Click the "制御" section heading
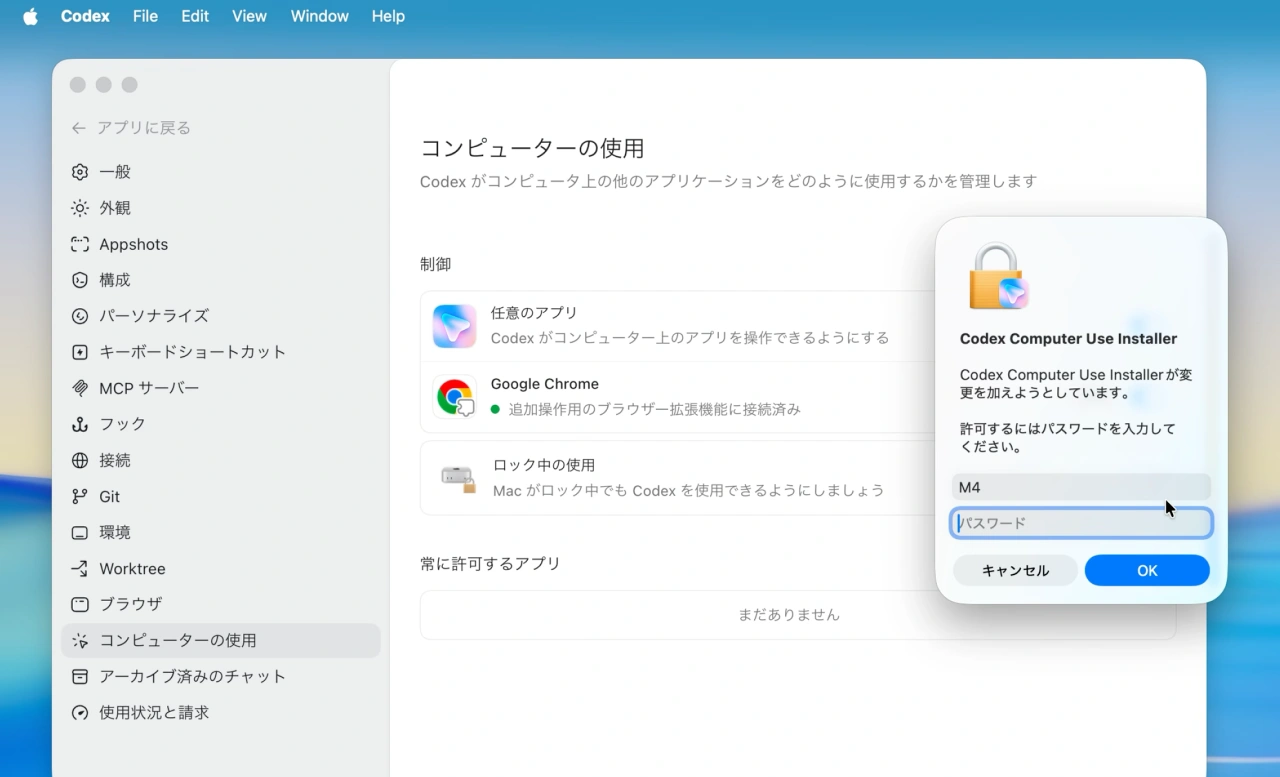The height and width of the screenshot is (777, 1280). tap(436, 264)
